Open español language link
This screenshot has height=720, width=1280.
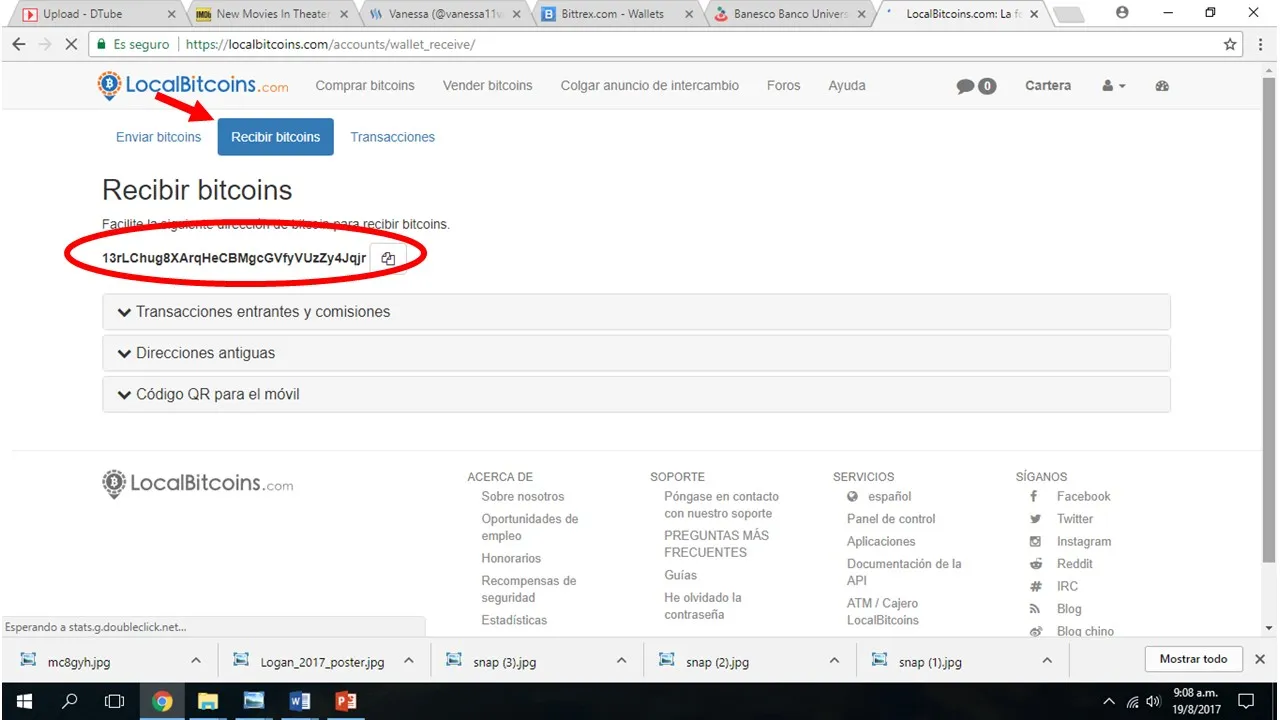coord(890,497)
